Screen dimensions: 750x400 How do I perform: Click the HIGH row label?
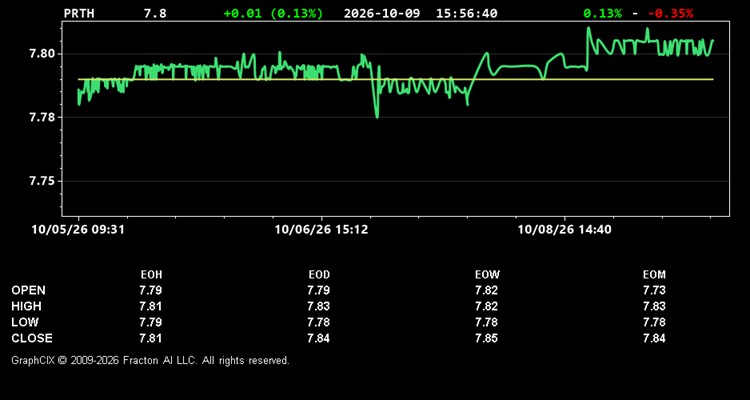coord(26,306)
